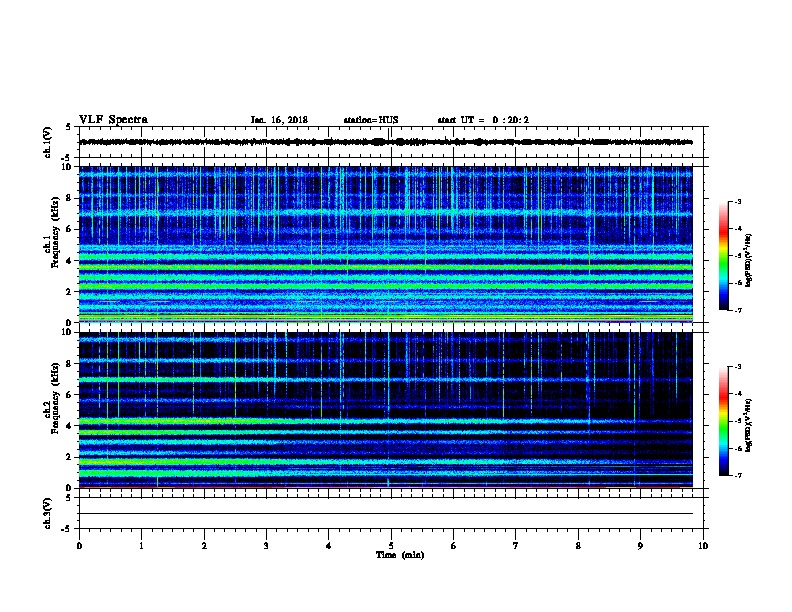Image resolution: width=792 pixels, height=612 pixels.
Task: Select the ch.1 colorbar log(PSD) unit label
Action: tap(749, 260)
